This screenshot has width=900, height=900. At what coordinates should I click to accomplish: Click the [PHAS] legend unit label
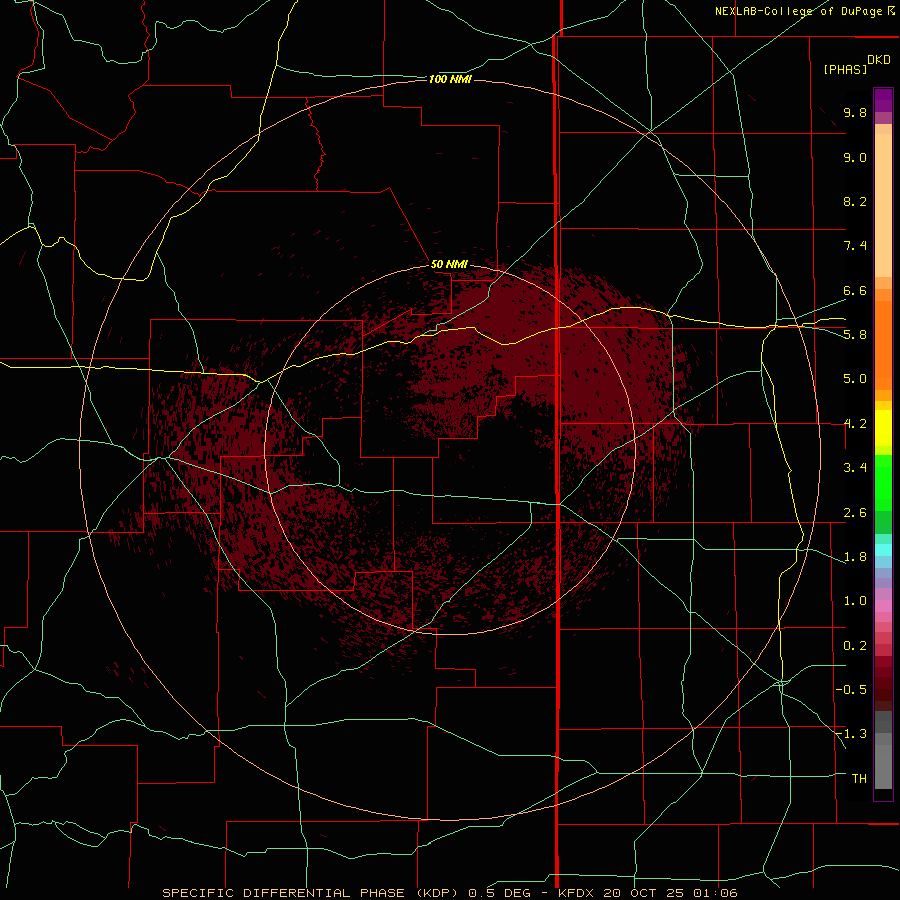pos(845,69)
